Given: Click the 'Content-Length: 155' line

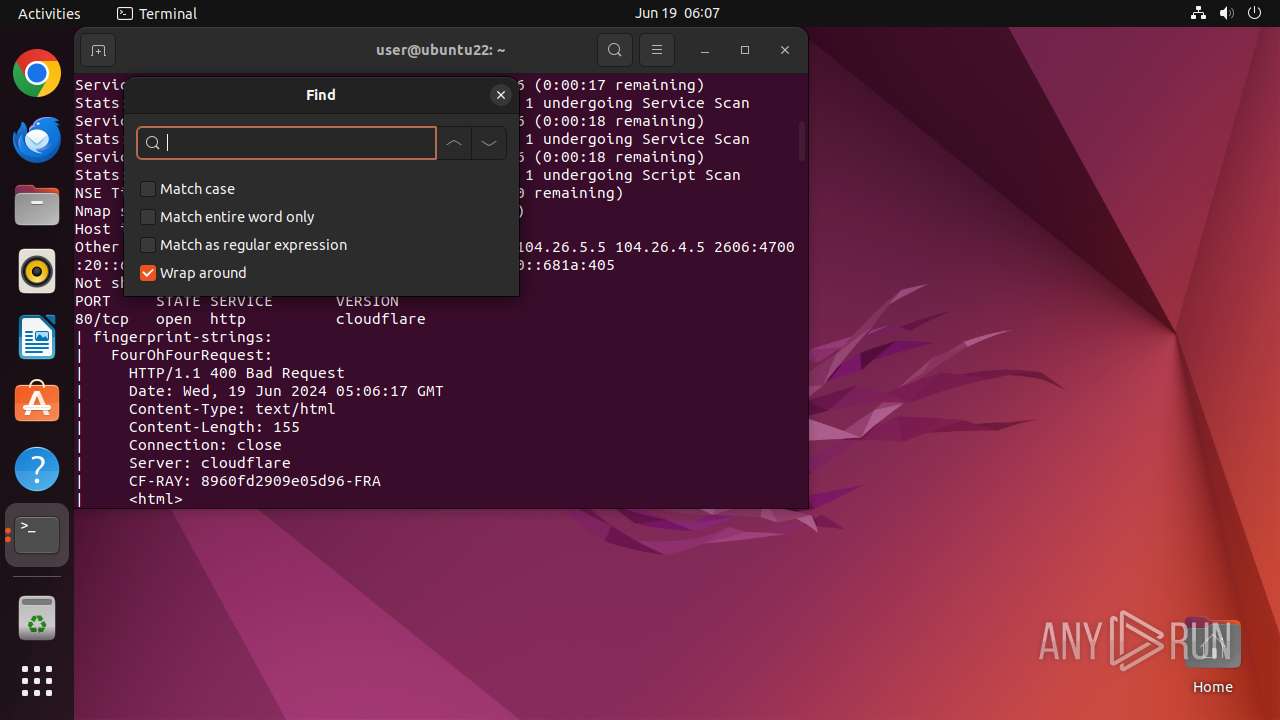Looking at the screenshot, I should coord(214,427).
